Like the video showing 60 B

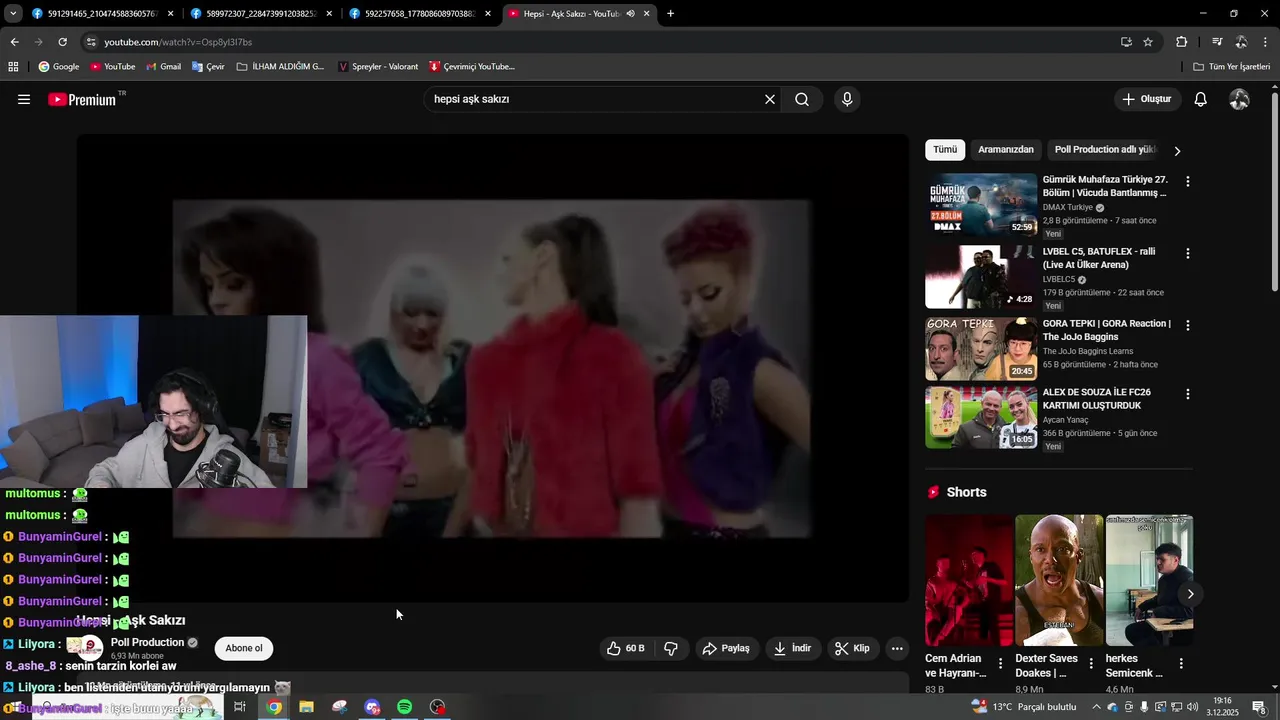626,648
